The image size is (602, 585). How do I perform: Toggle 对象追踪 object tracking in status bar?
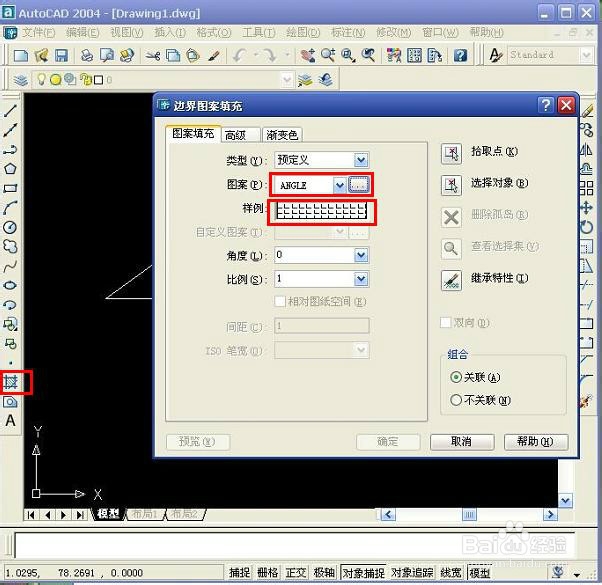click(x=412, y=573)
